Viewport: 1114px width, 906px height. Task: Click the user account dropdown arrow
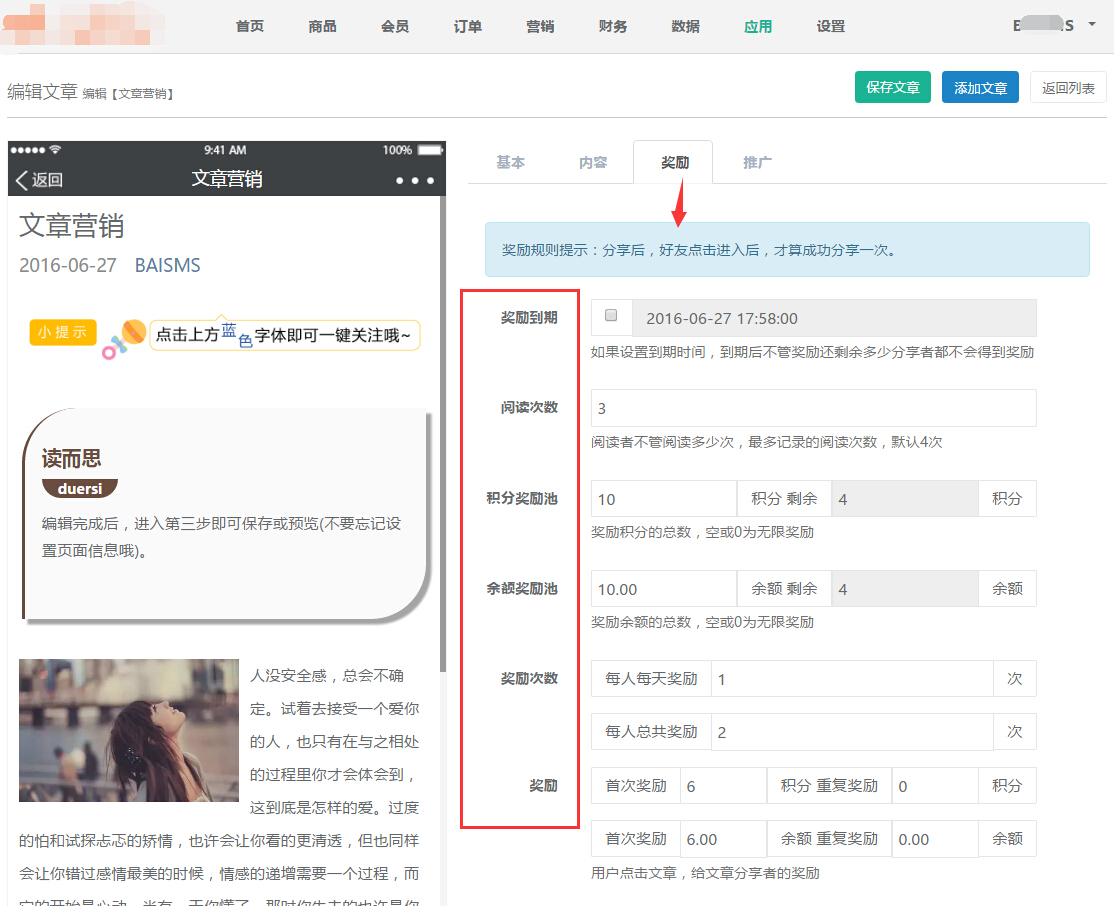click(x=1091, y=25)
